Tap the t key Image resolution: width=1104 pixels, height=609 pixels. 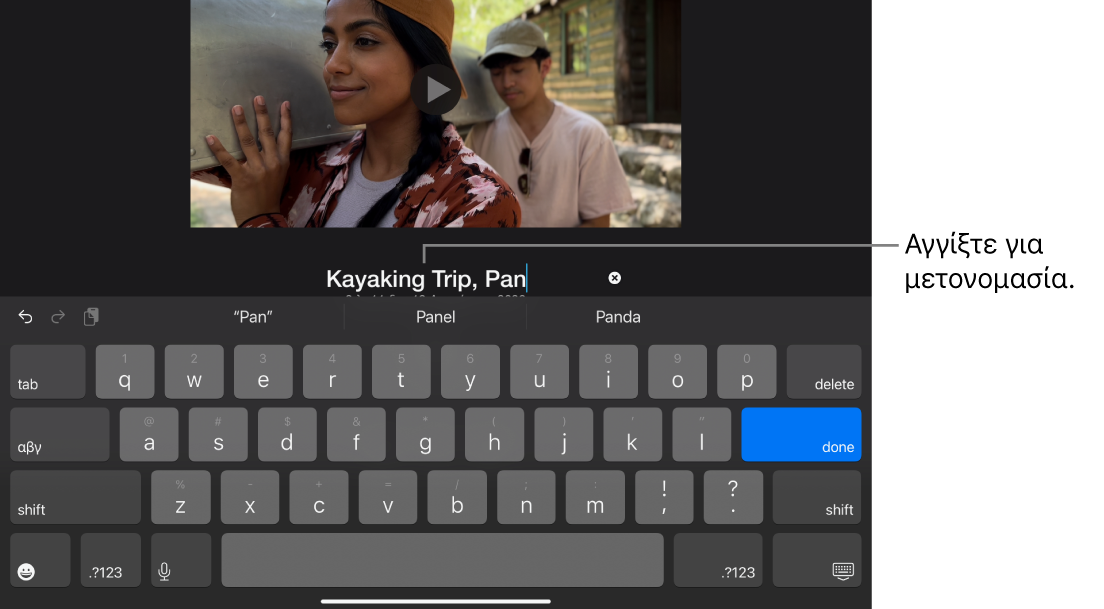pyautogui.click(x=401, y=372)
